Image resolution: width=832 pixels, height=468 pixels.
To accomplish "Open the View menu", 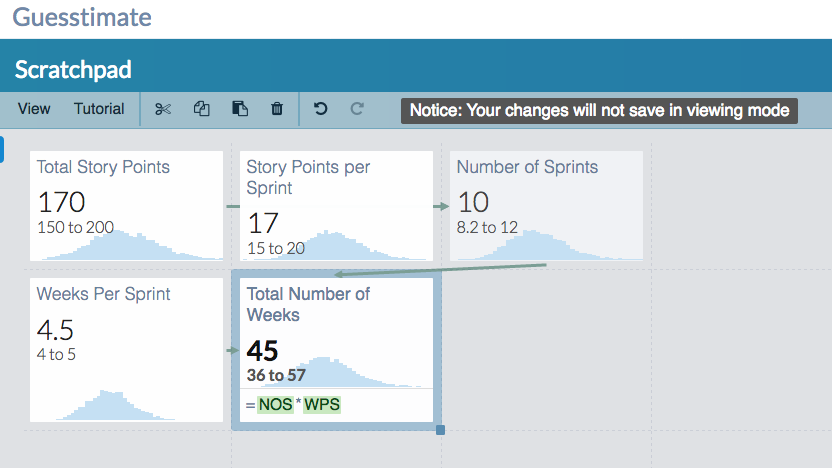I will pyautogui.click(x=34, y=109).
